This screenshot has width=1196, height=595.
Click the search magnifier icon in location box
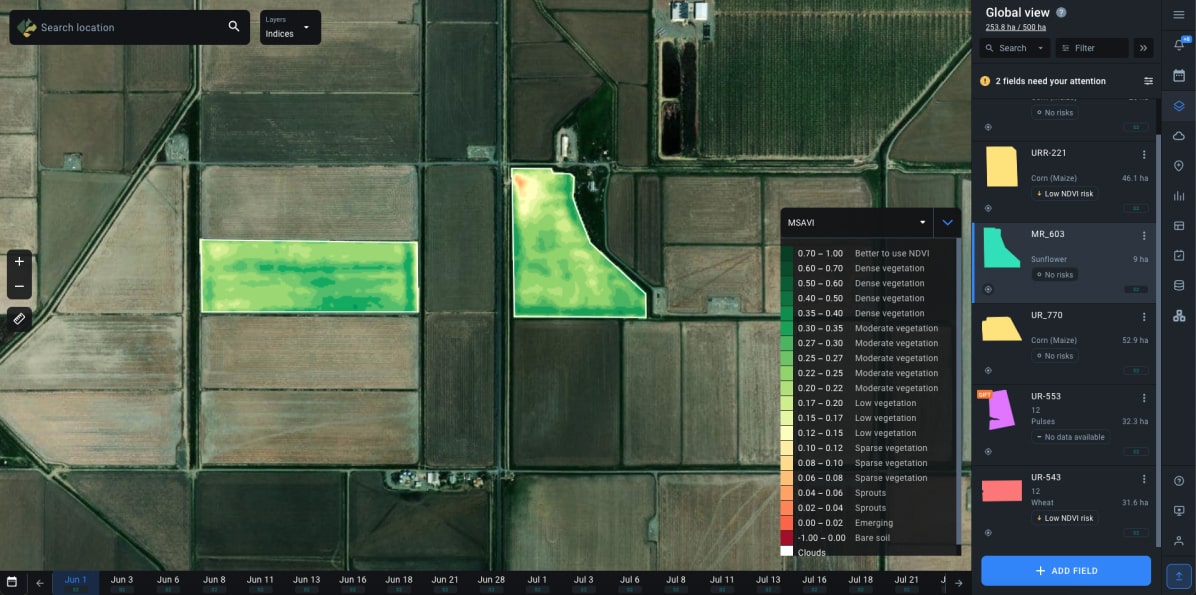coord(234,27)
